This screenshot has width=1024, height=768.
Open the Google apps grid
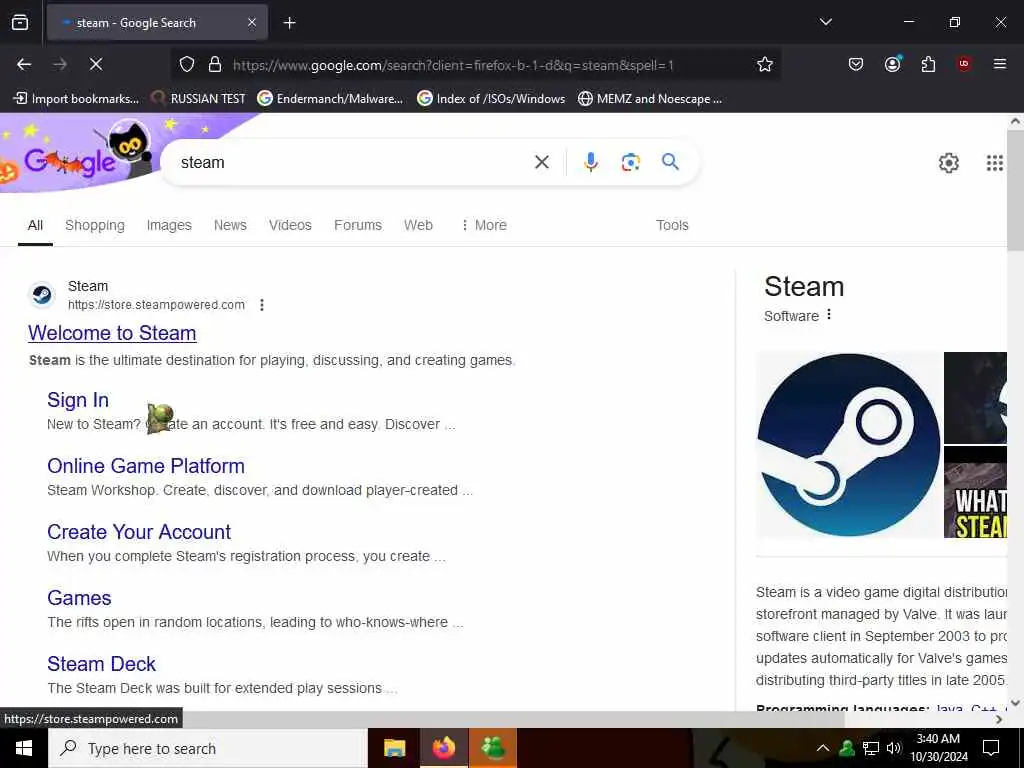point(994,163)
